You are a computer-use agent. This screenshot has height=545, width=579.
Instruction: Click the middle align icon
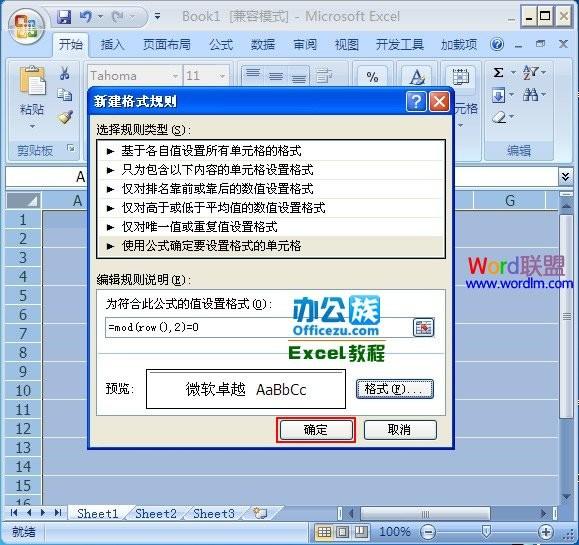(276, 76)
